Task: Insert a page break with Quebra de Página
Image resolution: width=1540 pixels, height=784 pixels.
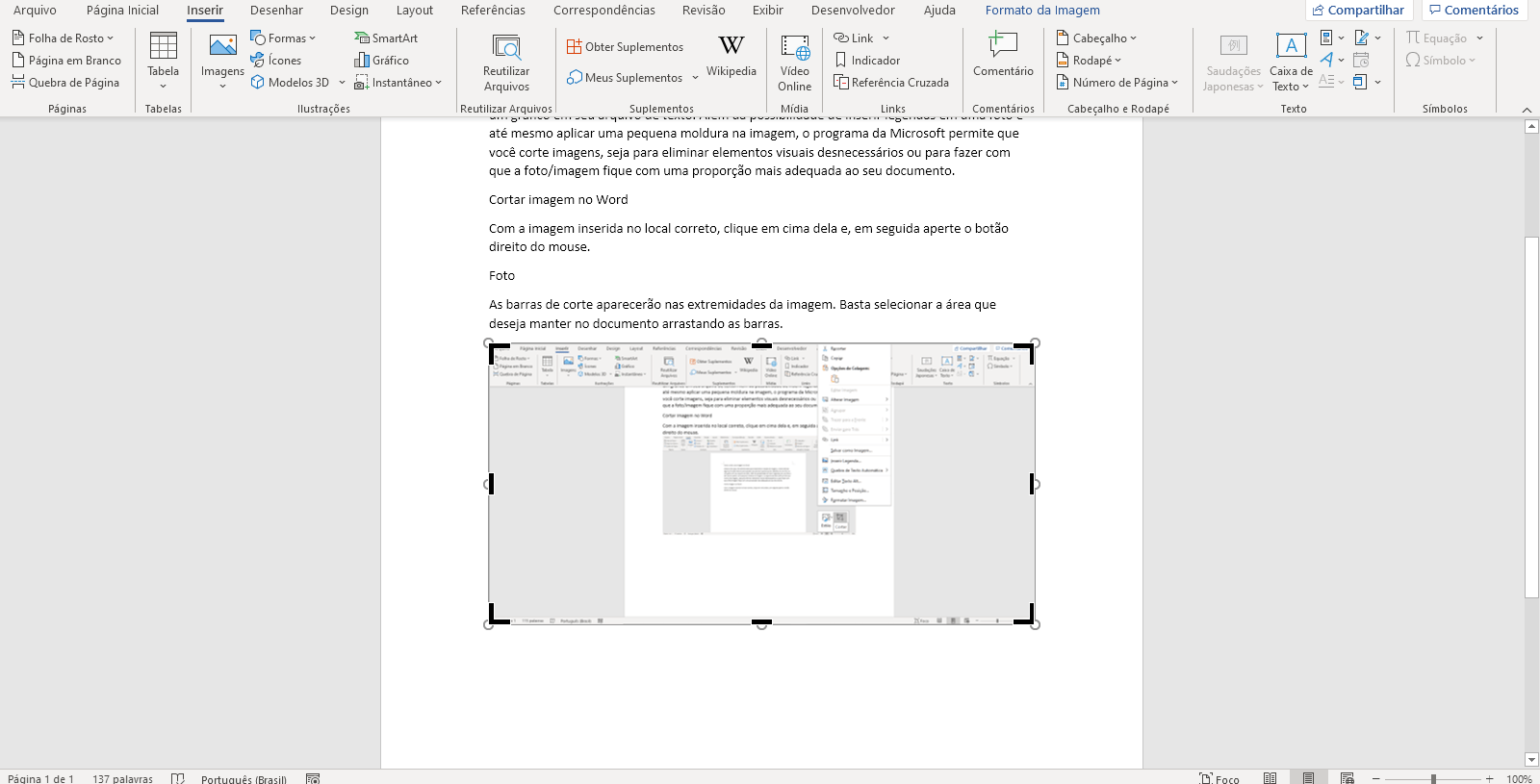Action: pyautogui.click(x=65, y=83)
